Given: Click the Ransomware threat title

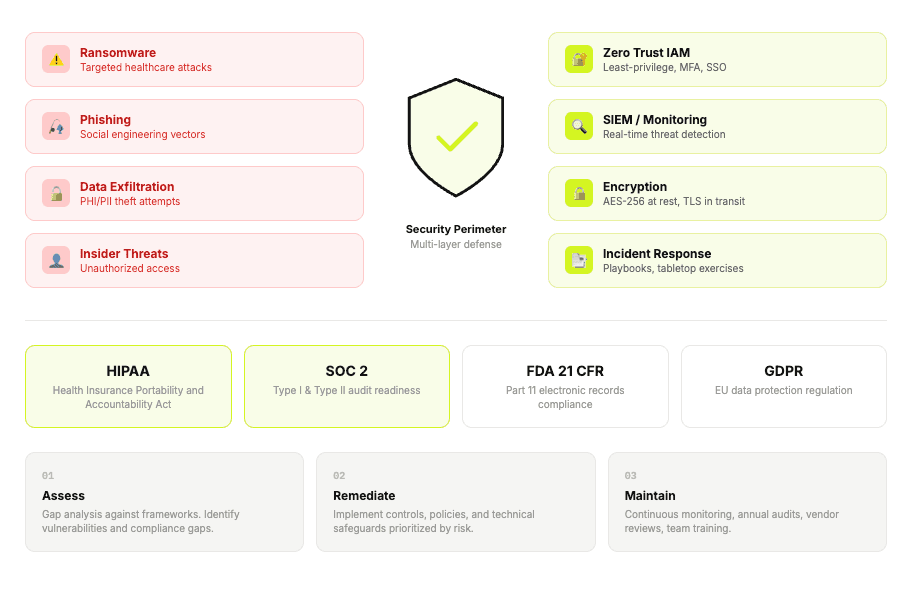Looking at the screenshot, I should coord(118,53).
